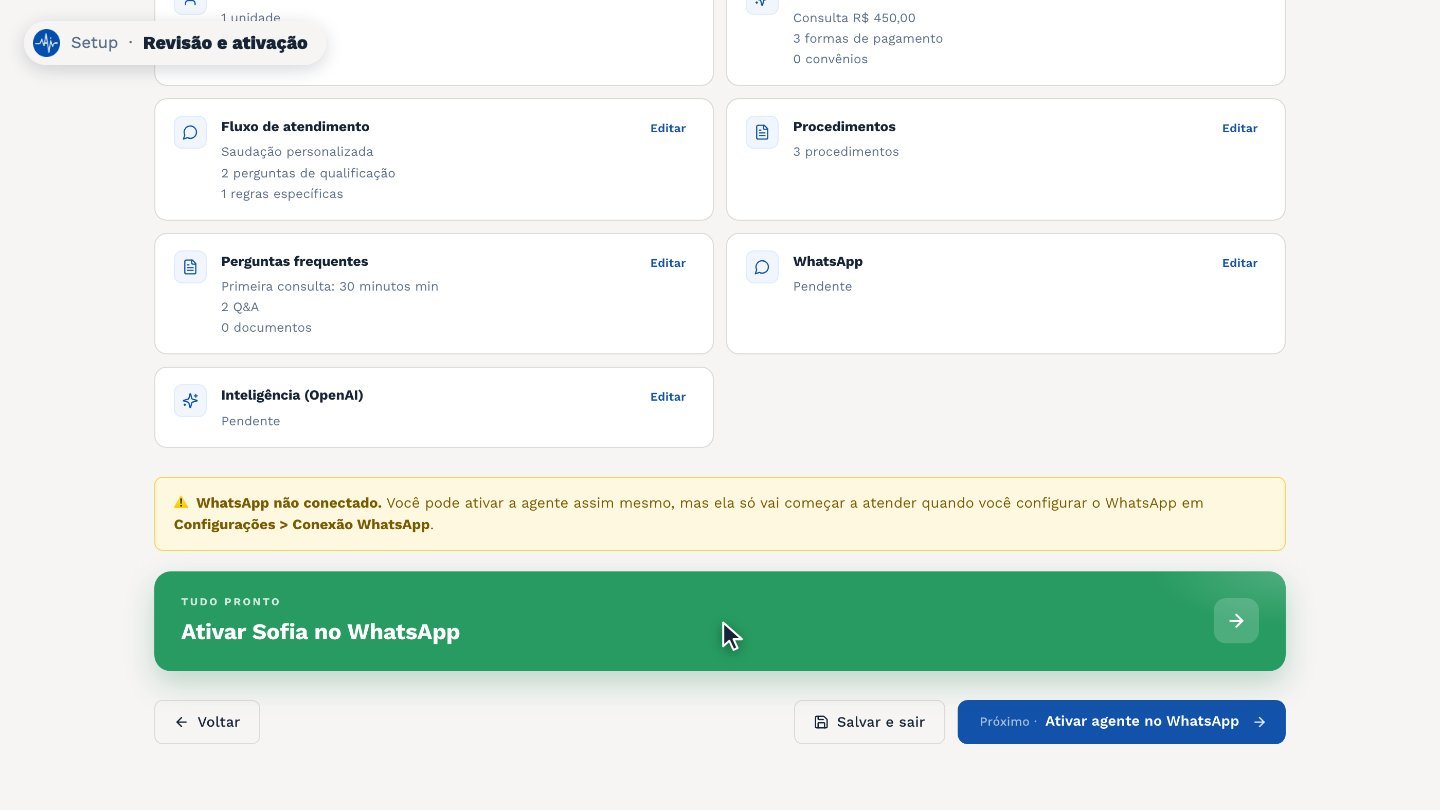1440x810 pixels.
Task: Click 2 perguntas de qualificação text
Action: pos(308,173)
